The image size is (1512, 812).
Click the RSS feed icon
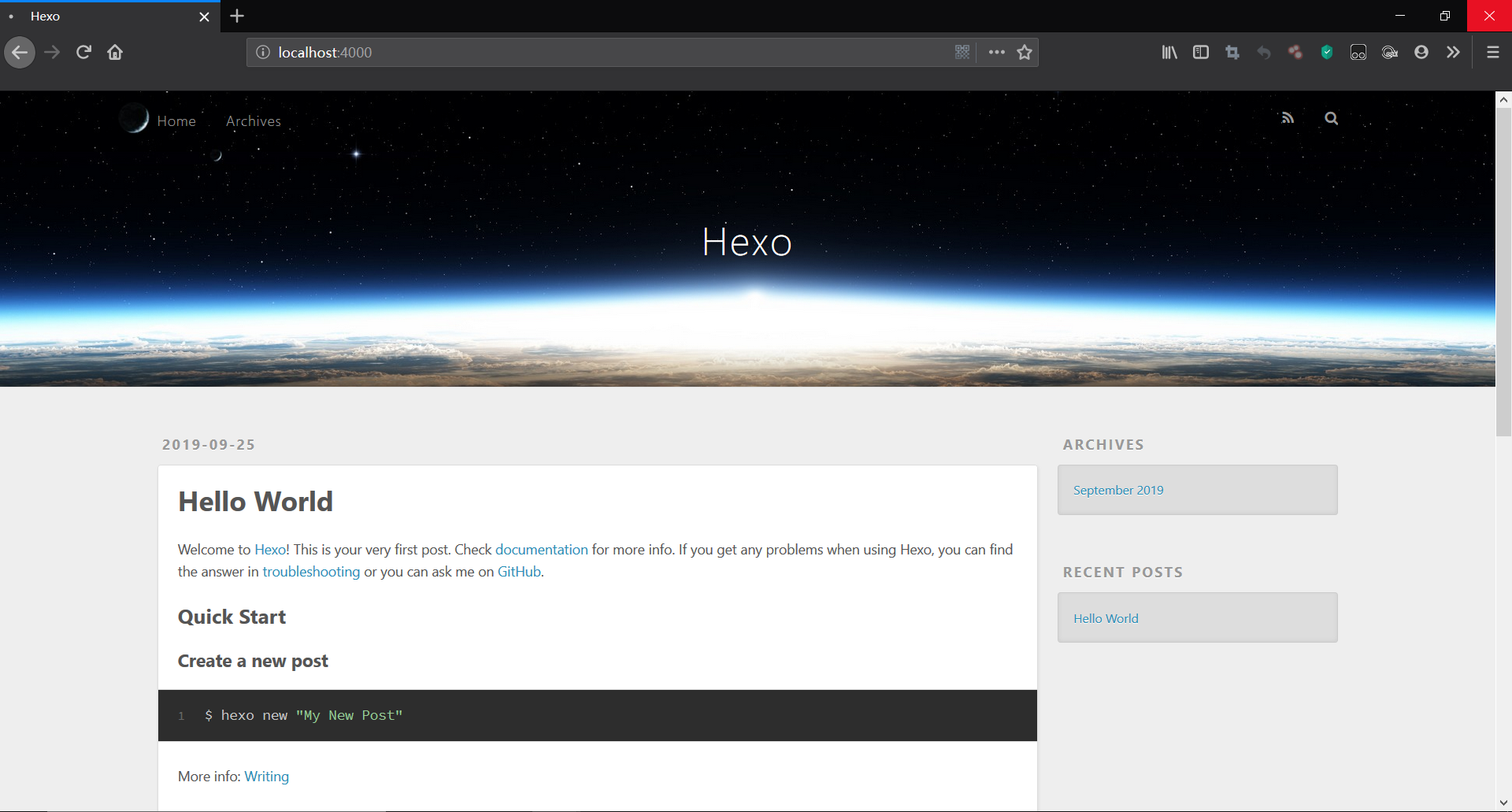click(x=1288, y=118)
